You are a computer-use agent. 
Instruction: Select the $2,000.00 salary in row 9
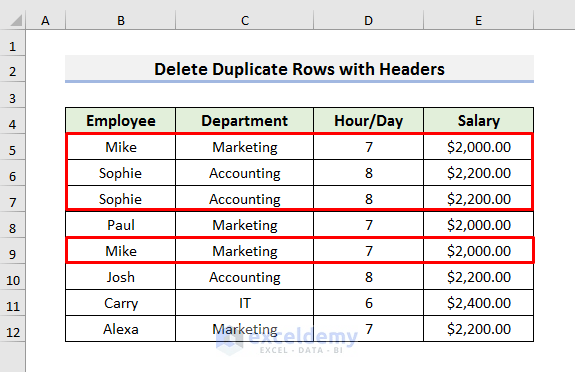tap(479, 251)
